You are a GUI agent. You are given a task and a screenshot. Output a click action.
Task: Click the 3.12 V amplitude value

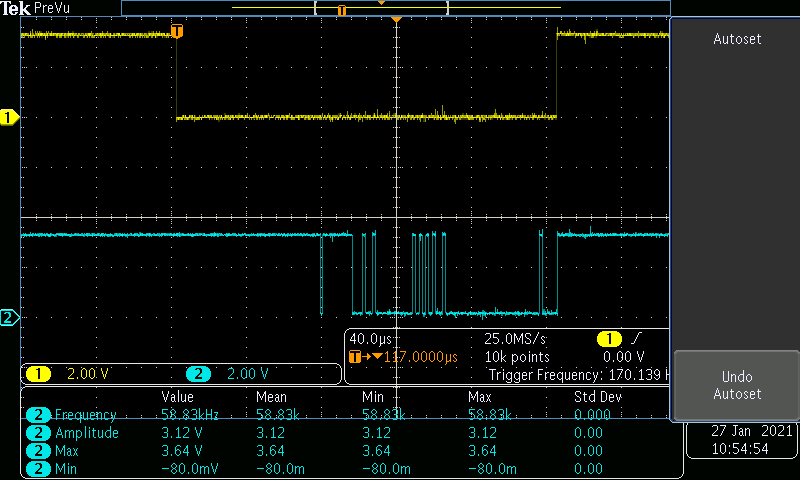click(x=182, y=433)
